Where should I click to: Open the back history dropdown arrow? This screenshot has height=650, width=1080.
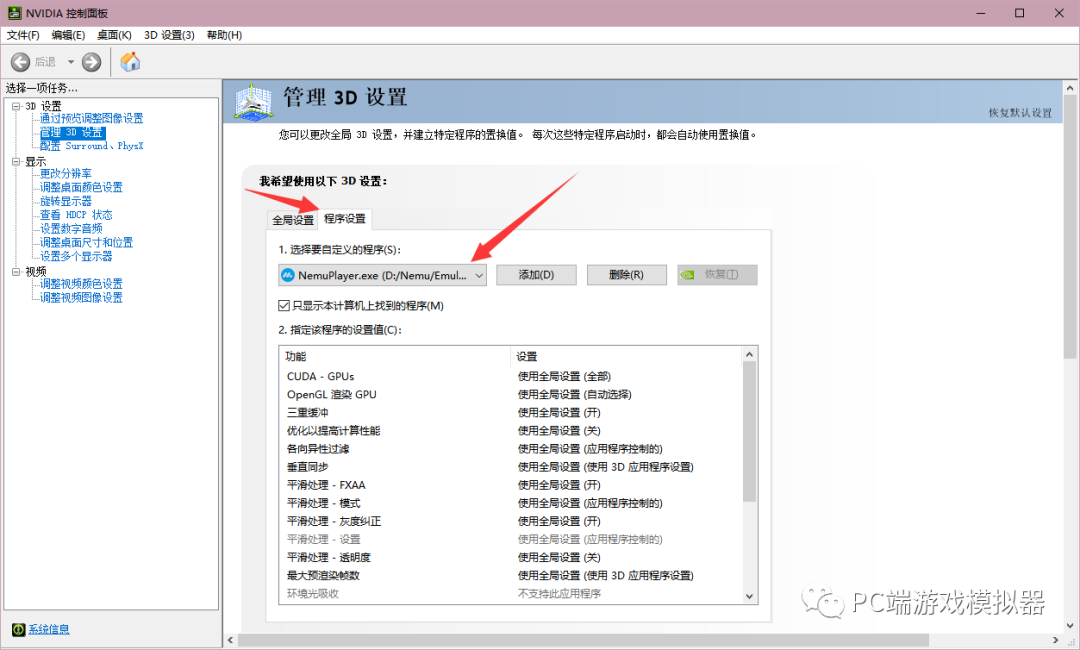tap(70, 62)
